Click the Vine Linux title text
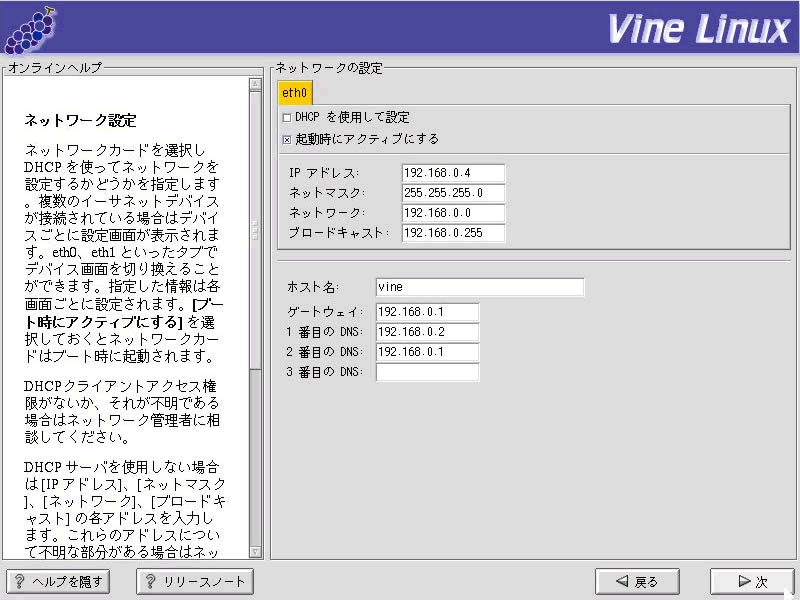This screenshot has width=800, height=600. point(699,29)
